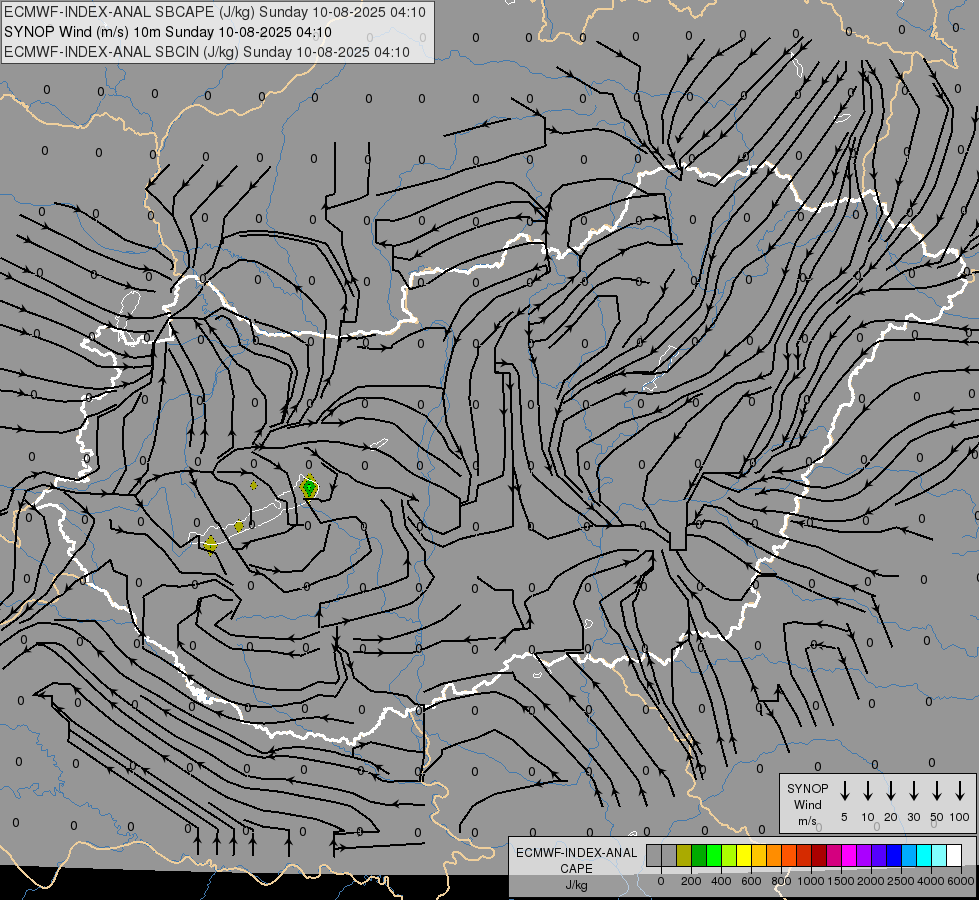Click the 2500 tick label on CAPE scale
This screenshot has width=979, height=900.
coord(901,881)
